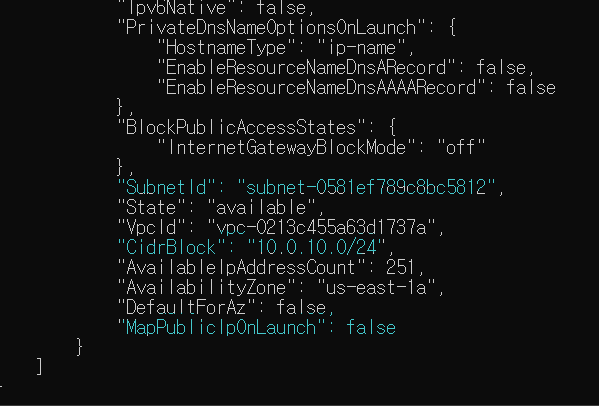Click the "BlockPublicAccessStates" key

[242, 127]
